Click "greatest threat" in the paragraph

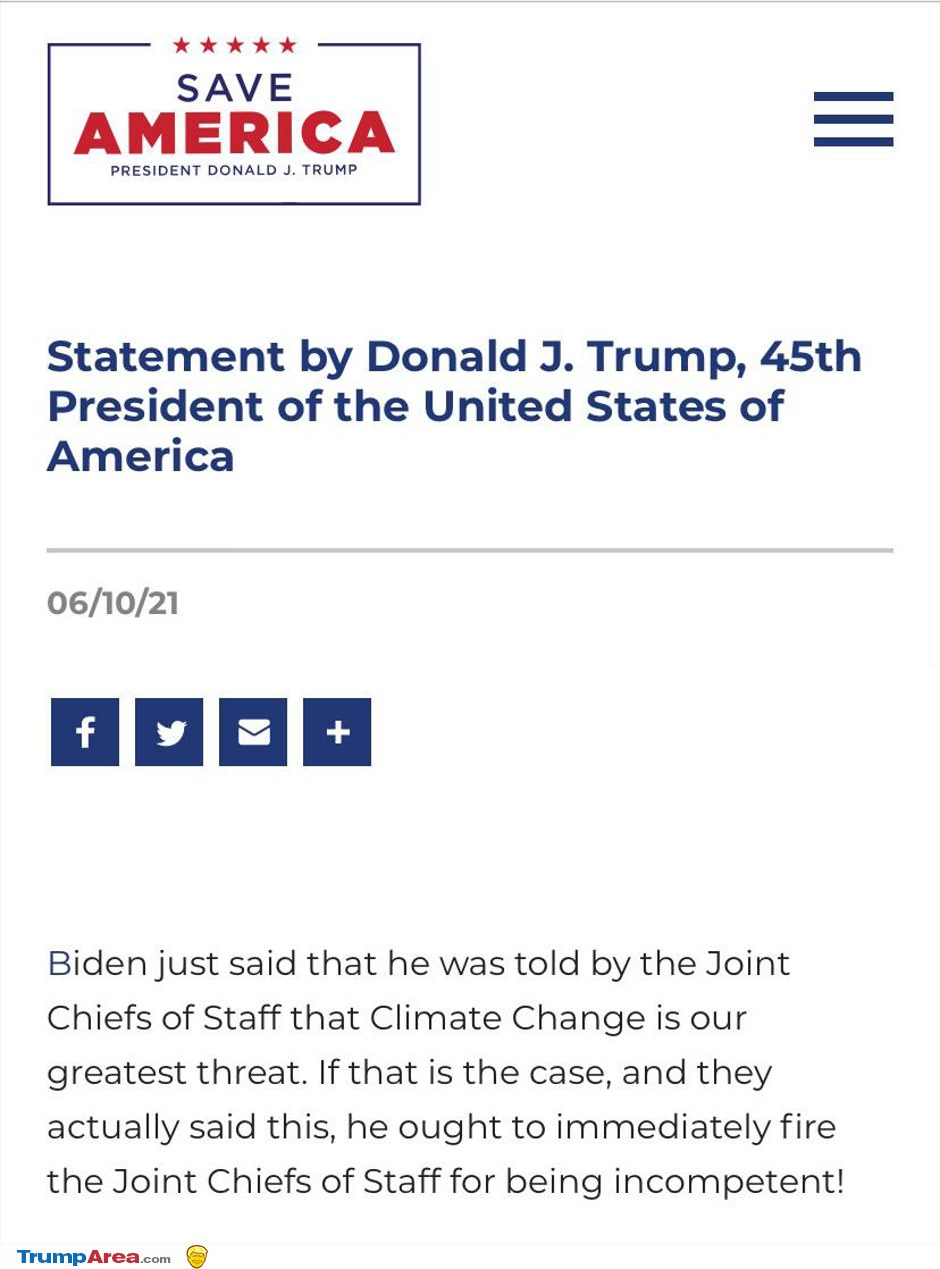click(173, 1073)
